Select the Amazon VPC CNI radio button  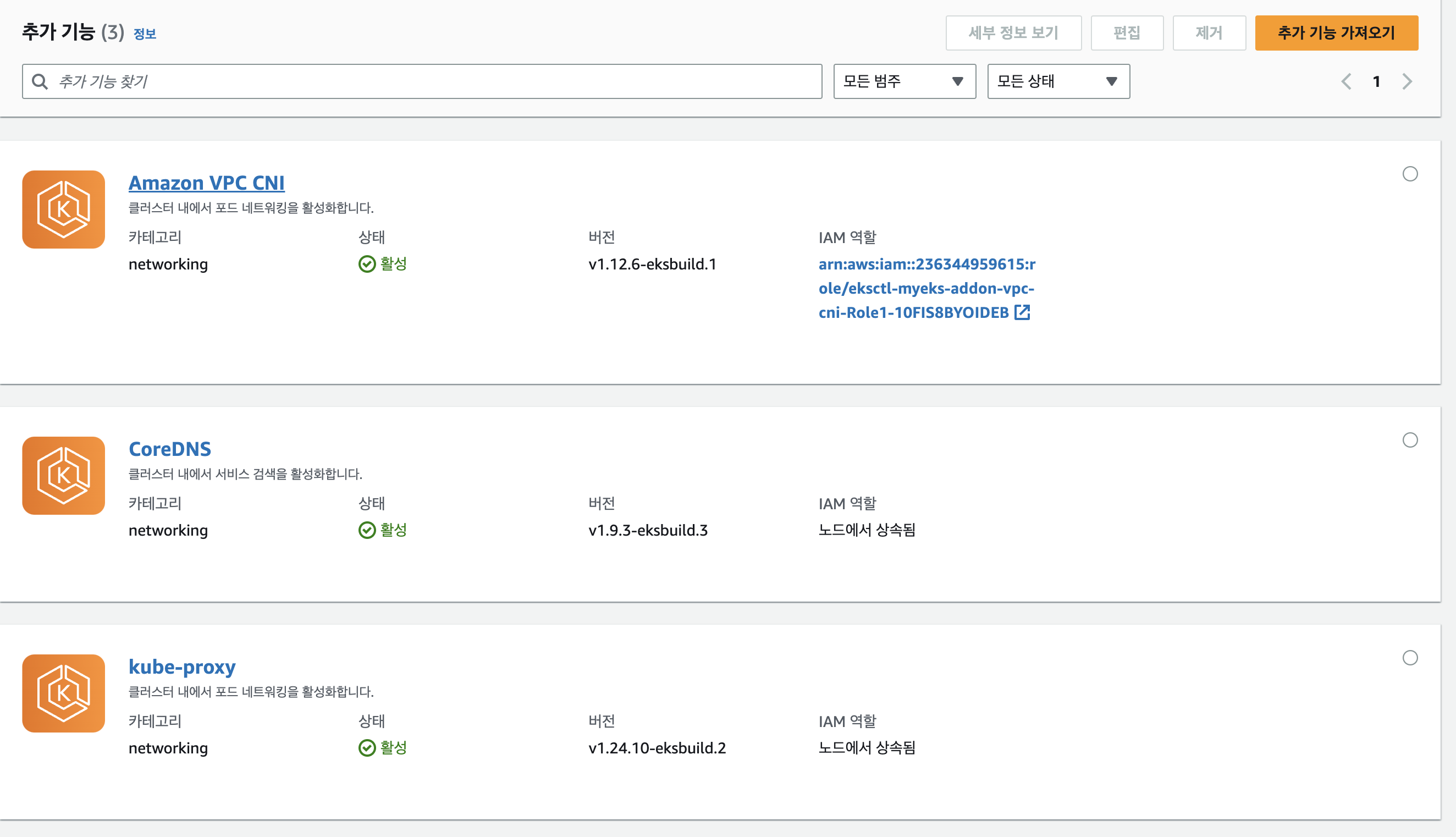pos(1410,174)
